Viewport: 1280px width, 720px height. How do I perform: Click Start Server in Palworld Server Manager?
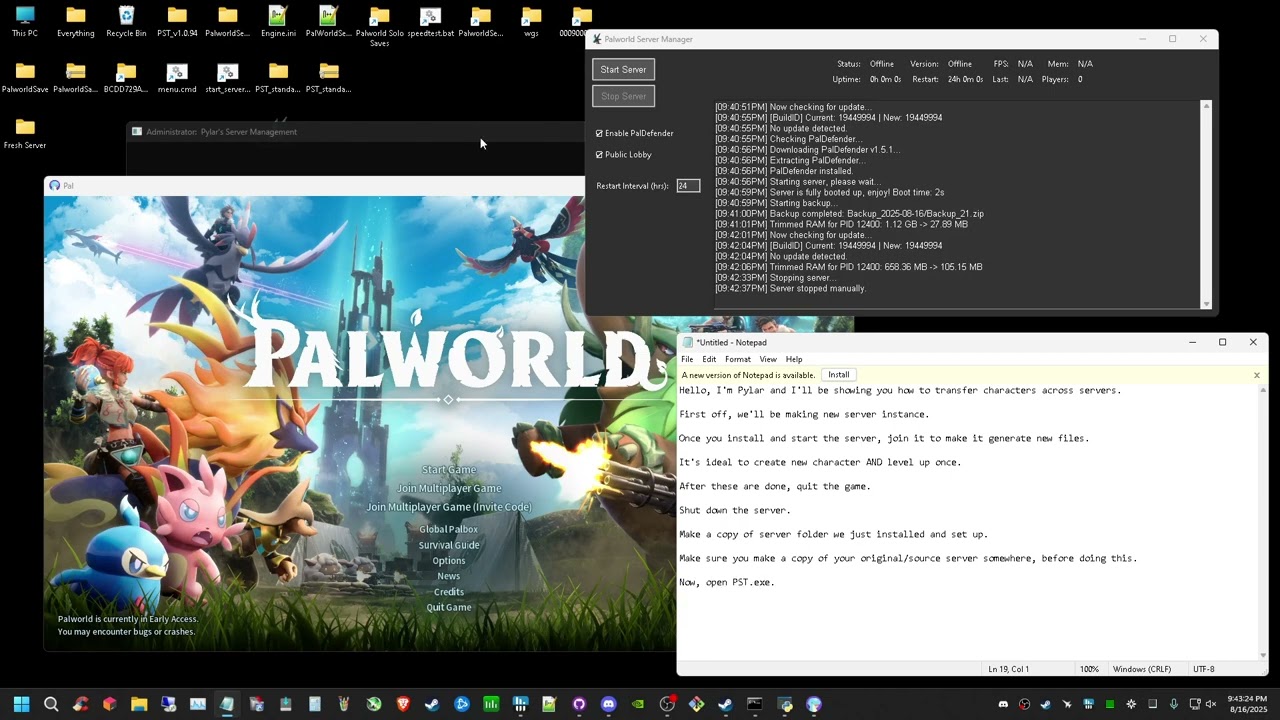(x=623, y=70)
